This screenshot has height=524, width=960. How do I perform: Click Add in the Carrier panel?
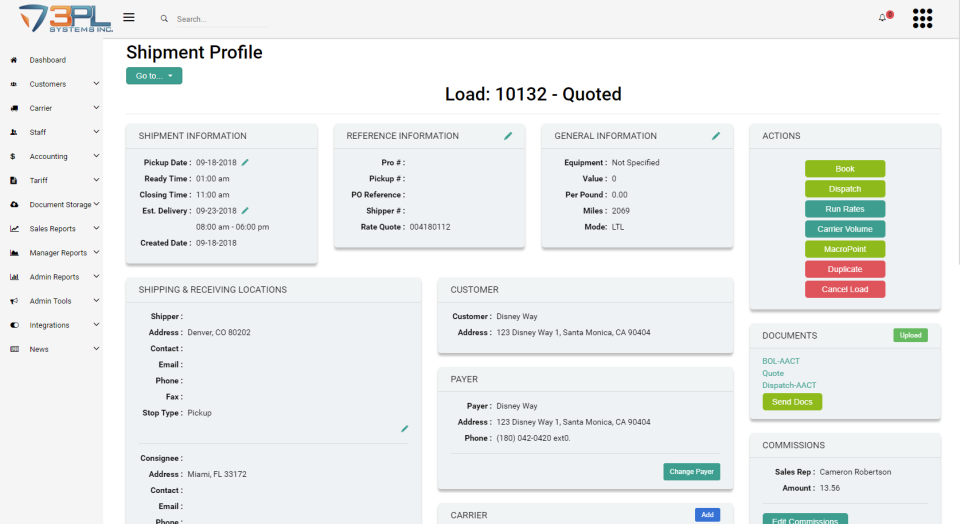(x=707, y=515)
